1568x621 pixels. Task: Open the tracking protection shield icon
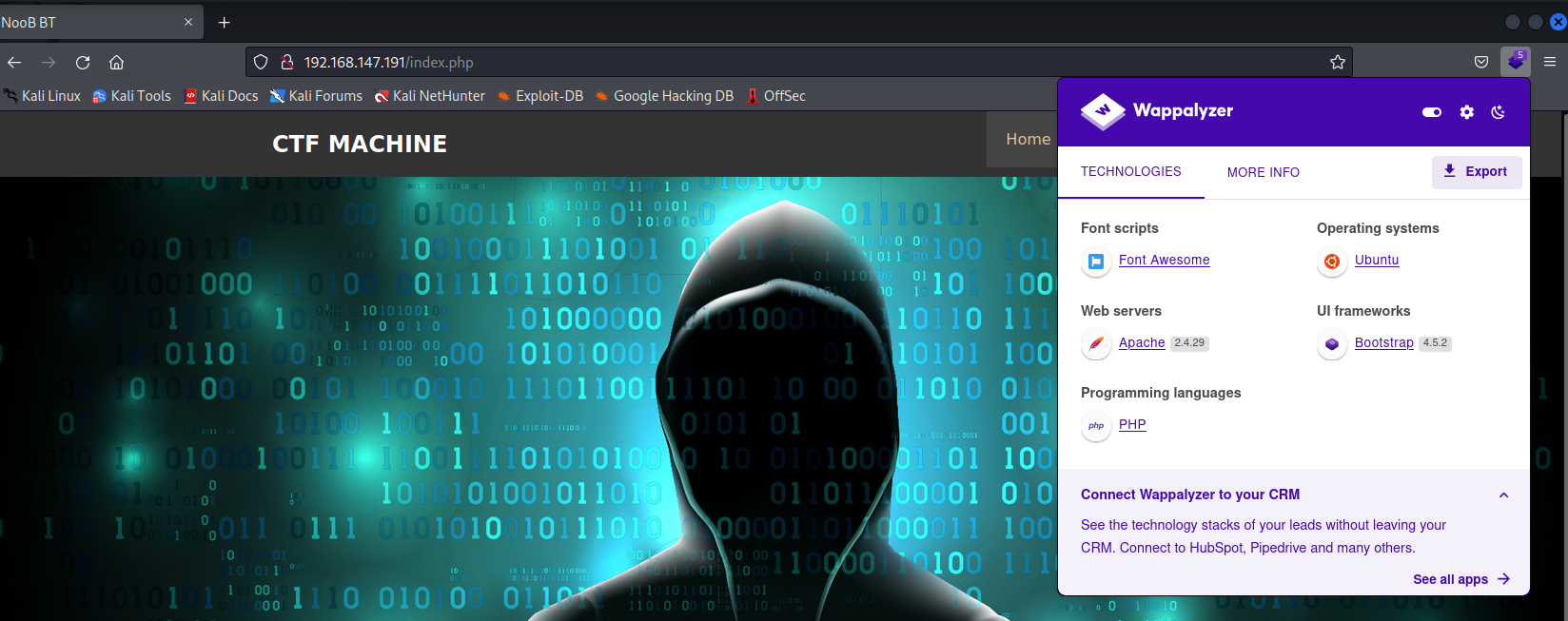[x=261, y=63]
